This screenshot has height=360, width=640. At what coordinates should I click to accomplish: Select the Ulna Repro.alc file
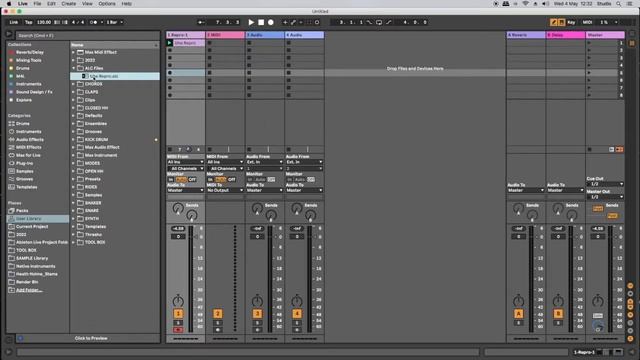[x=115, y=76]
